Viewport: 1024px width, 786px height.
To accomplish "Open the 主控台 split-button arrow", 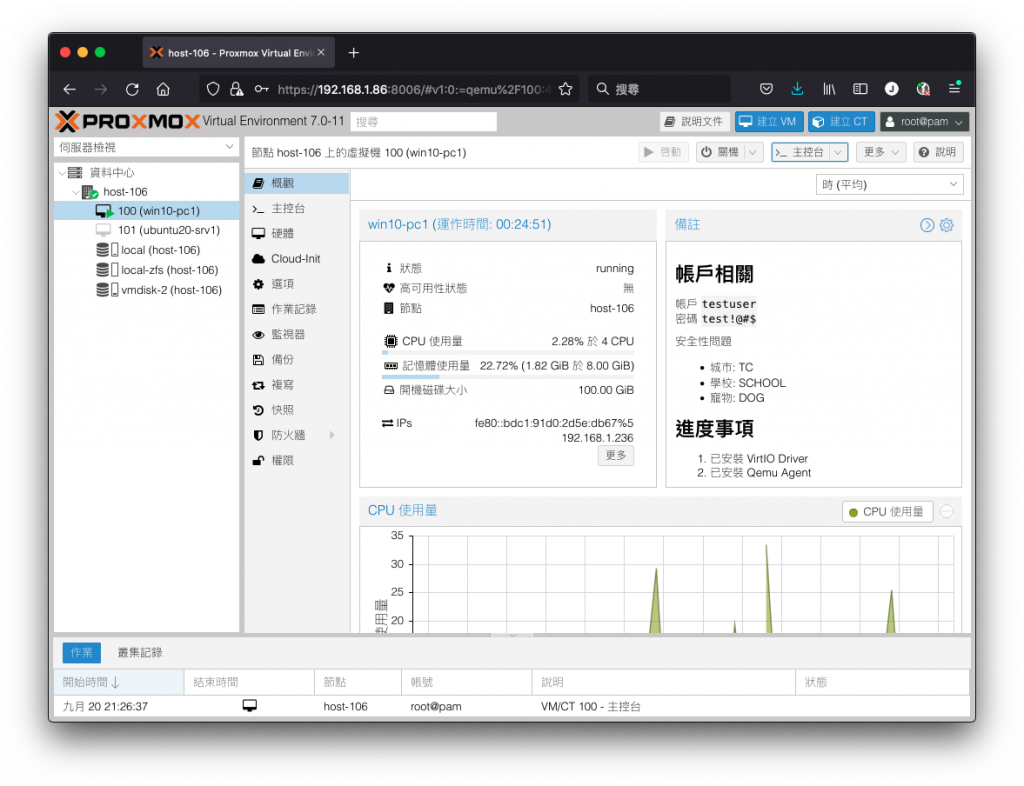I will click(838, 152).
